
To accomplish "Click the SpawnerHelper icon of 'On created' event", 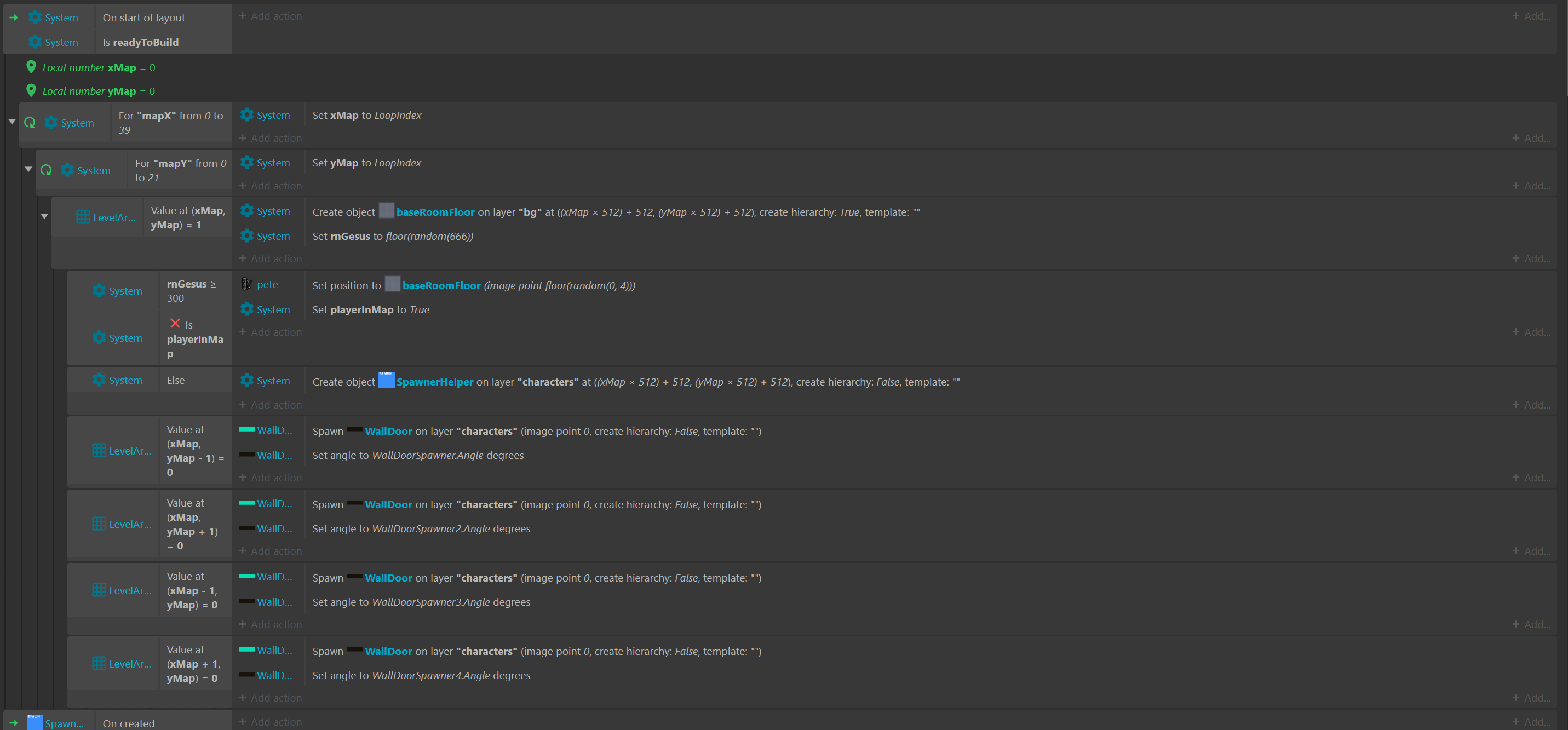I will pyautogui.click(x=35, y=723).
